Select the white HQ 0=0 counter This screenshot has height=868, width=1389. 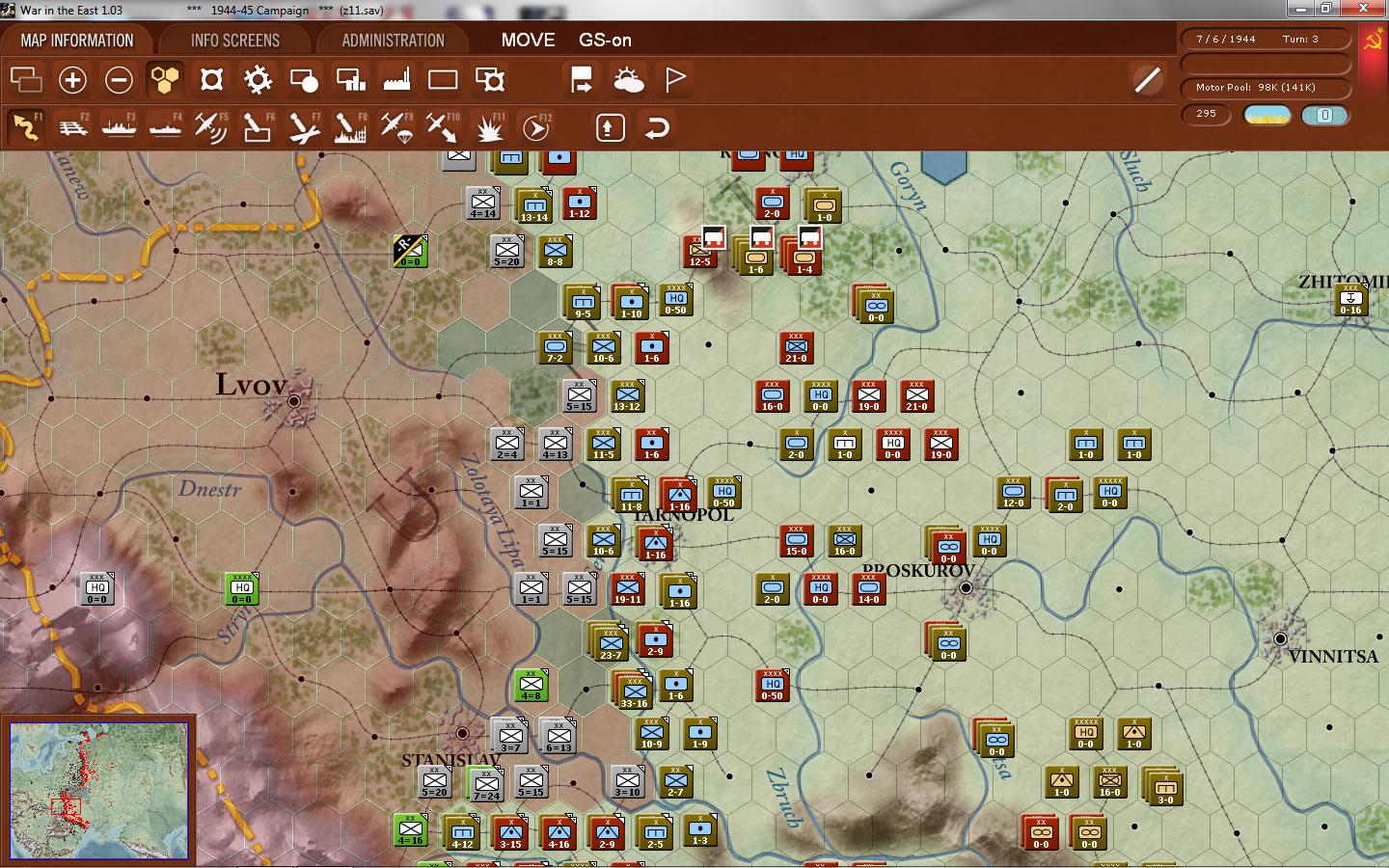click(x=97, y=588)
